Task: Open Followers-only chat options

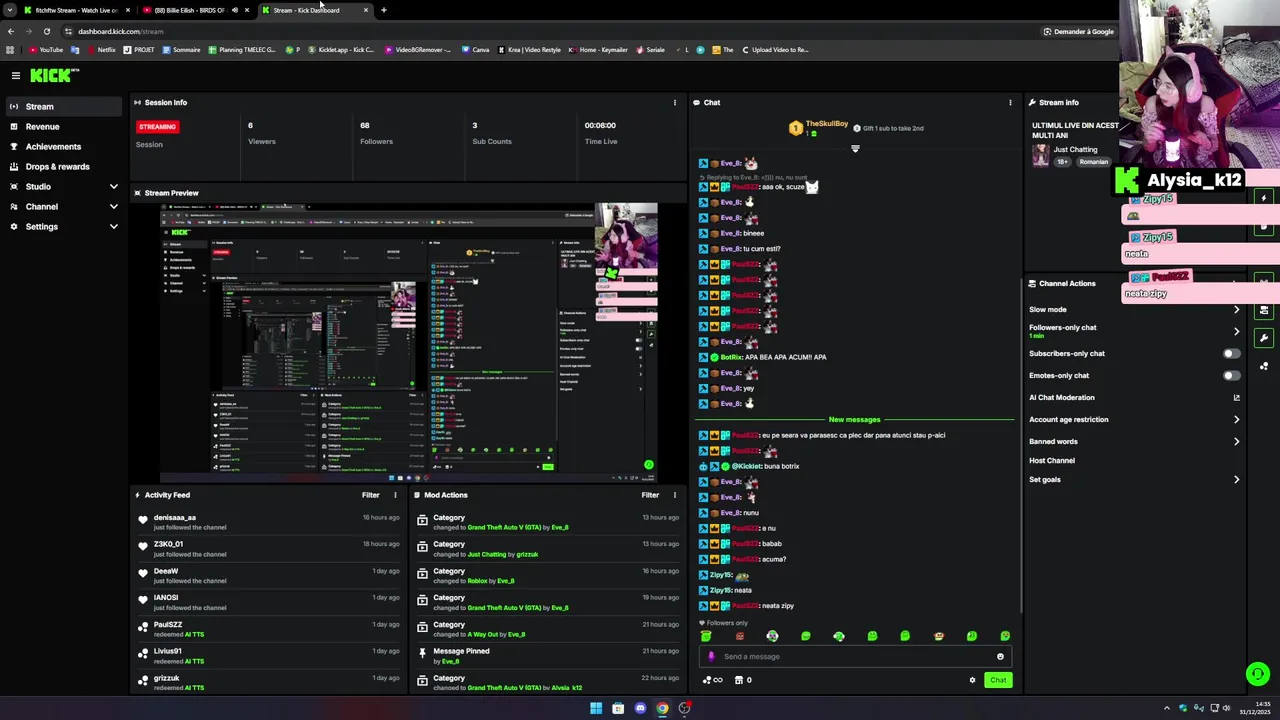Action: click(1134, 331)
